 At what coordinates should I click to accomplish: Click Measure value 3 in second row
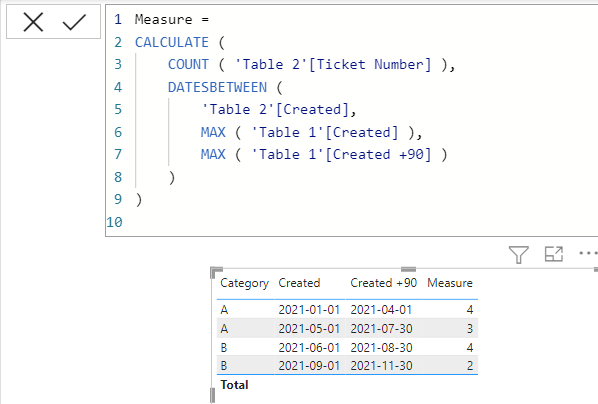(470, 328)
